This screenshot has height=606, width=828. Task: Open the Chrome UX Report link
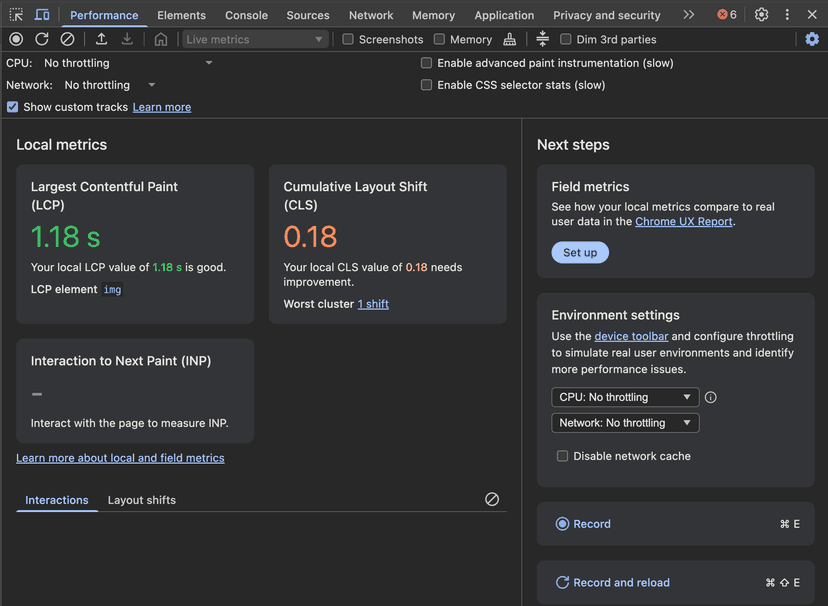(x=683, y=222)
